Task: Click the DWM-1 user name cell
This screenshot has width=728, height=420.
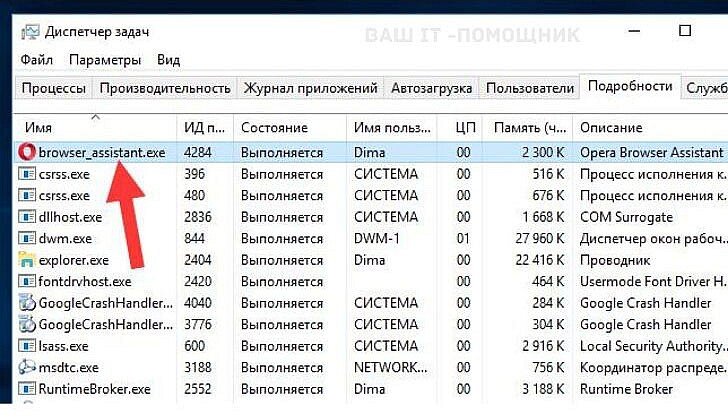Action: click(377, 239)
